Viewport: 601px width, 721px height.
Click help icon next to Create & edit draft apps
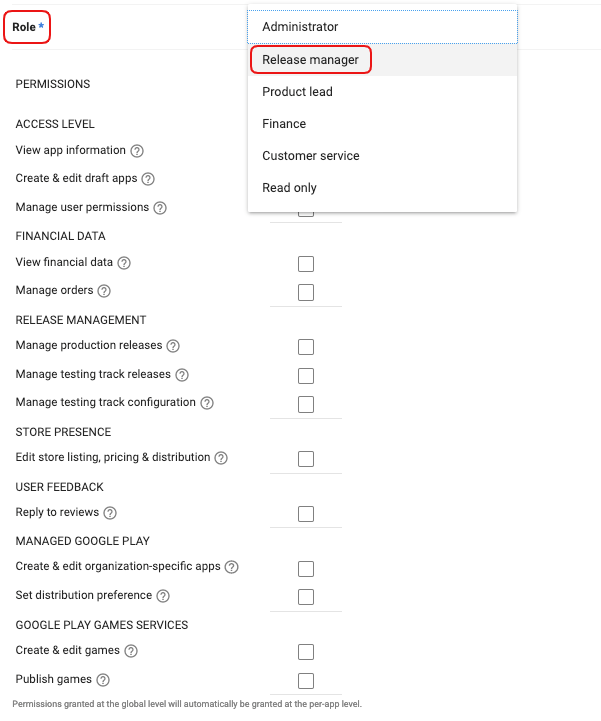click(x=148, y=179)
